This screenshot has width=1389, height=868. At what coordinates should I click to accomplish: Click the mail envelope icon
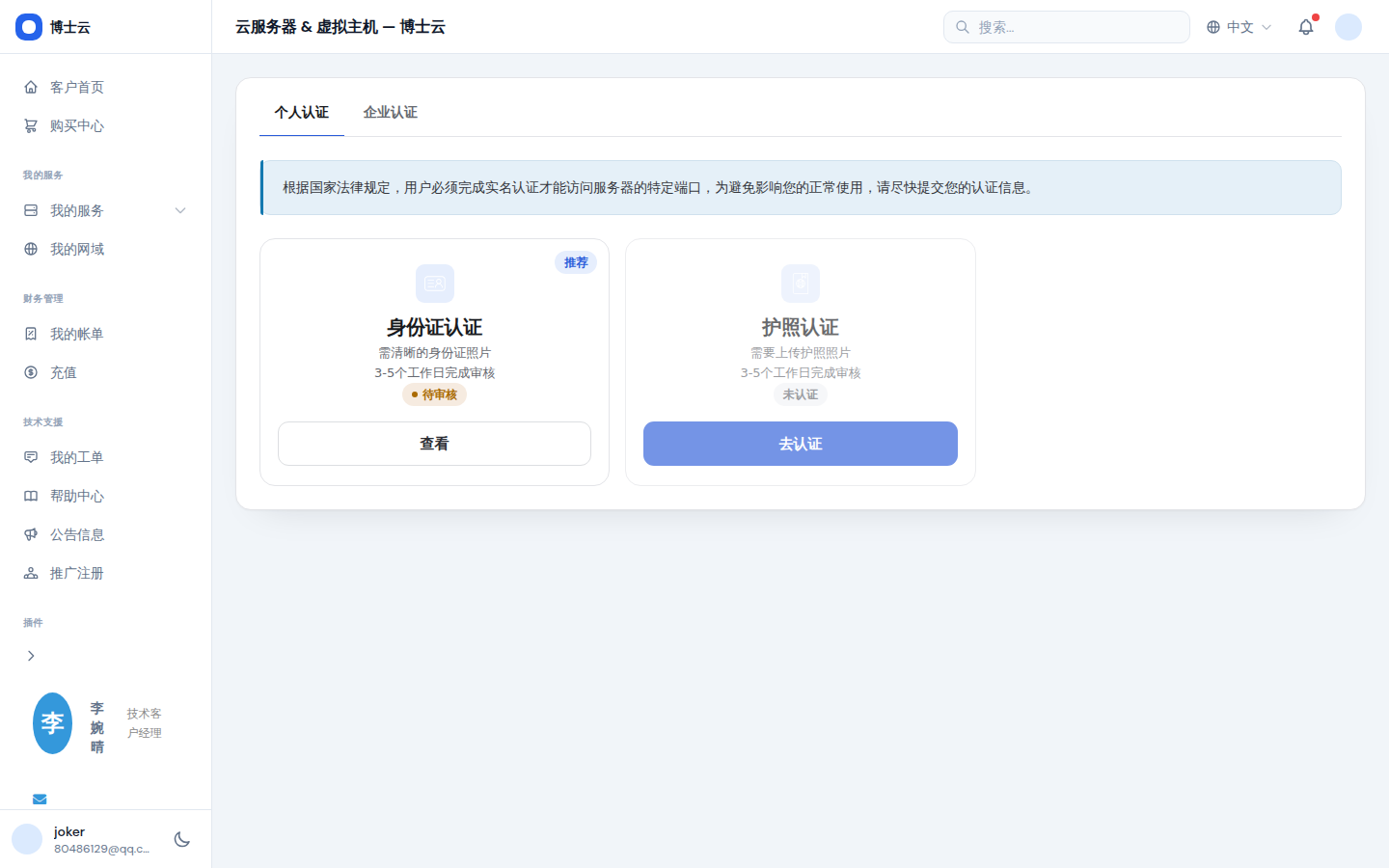(40, 799)
